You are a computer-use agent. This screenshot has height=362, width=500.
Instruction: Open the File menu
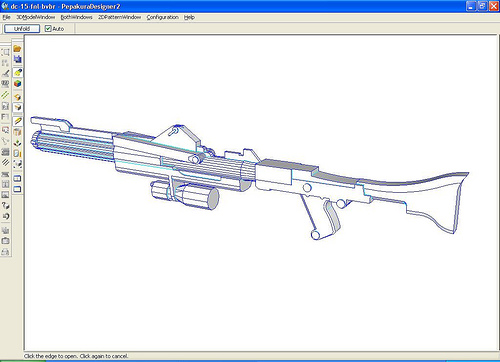pos(6,17)
